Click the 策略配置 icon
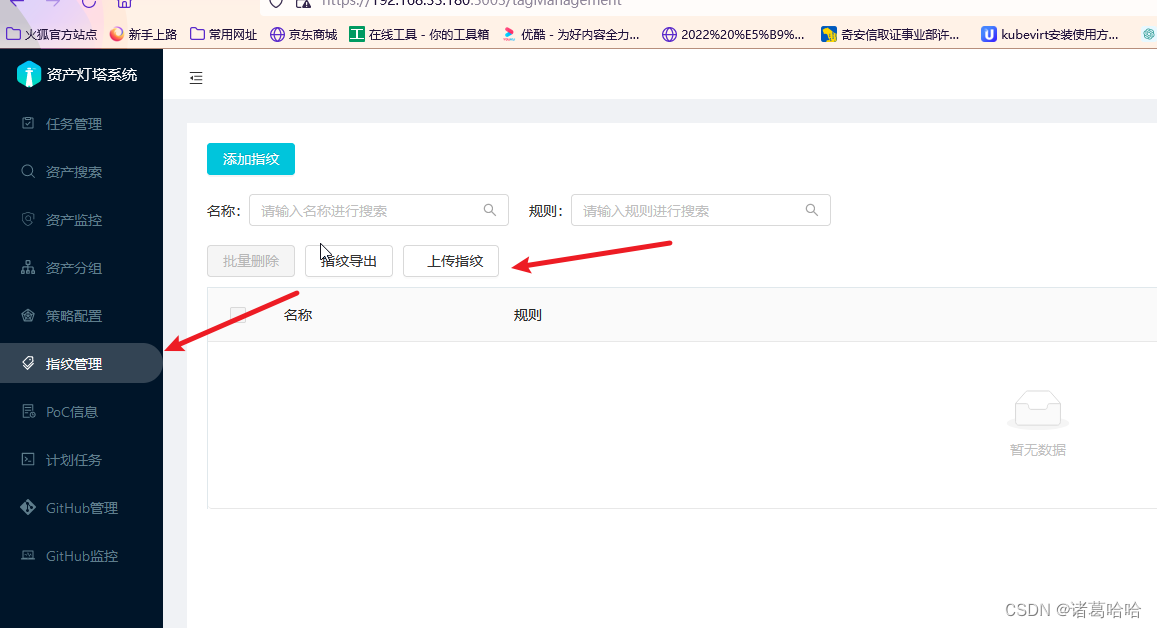Viewport: 1157px width, 628px height. 28,315
